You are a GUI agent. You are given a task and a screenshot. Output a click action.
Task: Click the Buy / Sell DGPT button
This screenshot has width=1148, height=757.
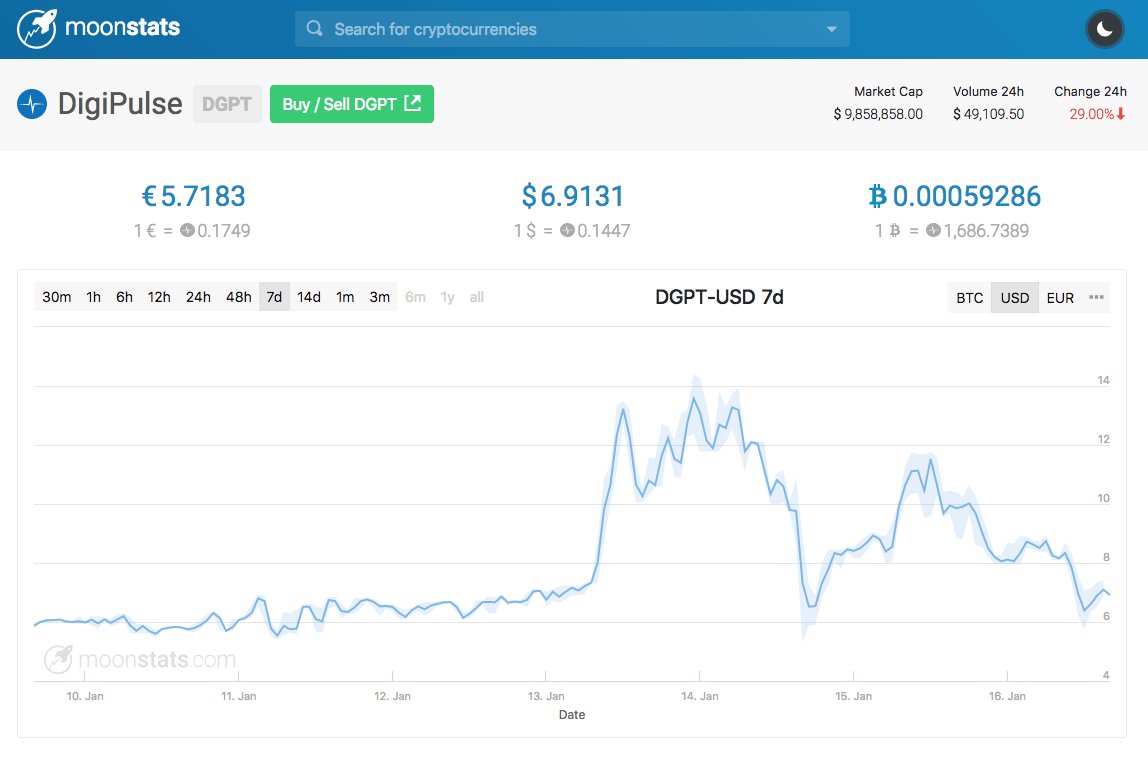(x=352, y=104)
